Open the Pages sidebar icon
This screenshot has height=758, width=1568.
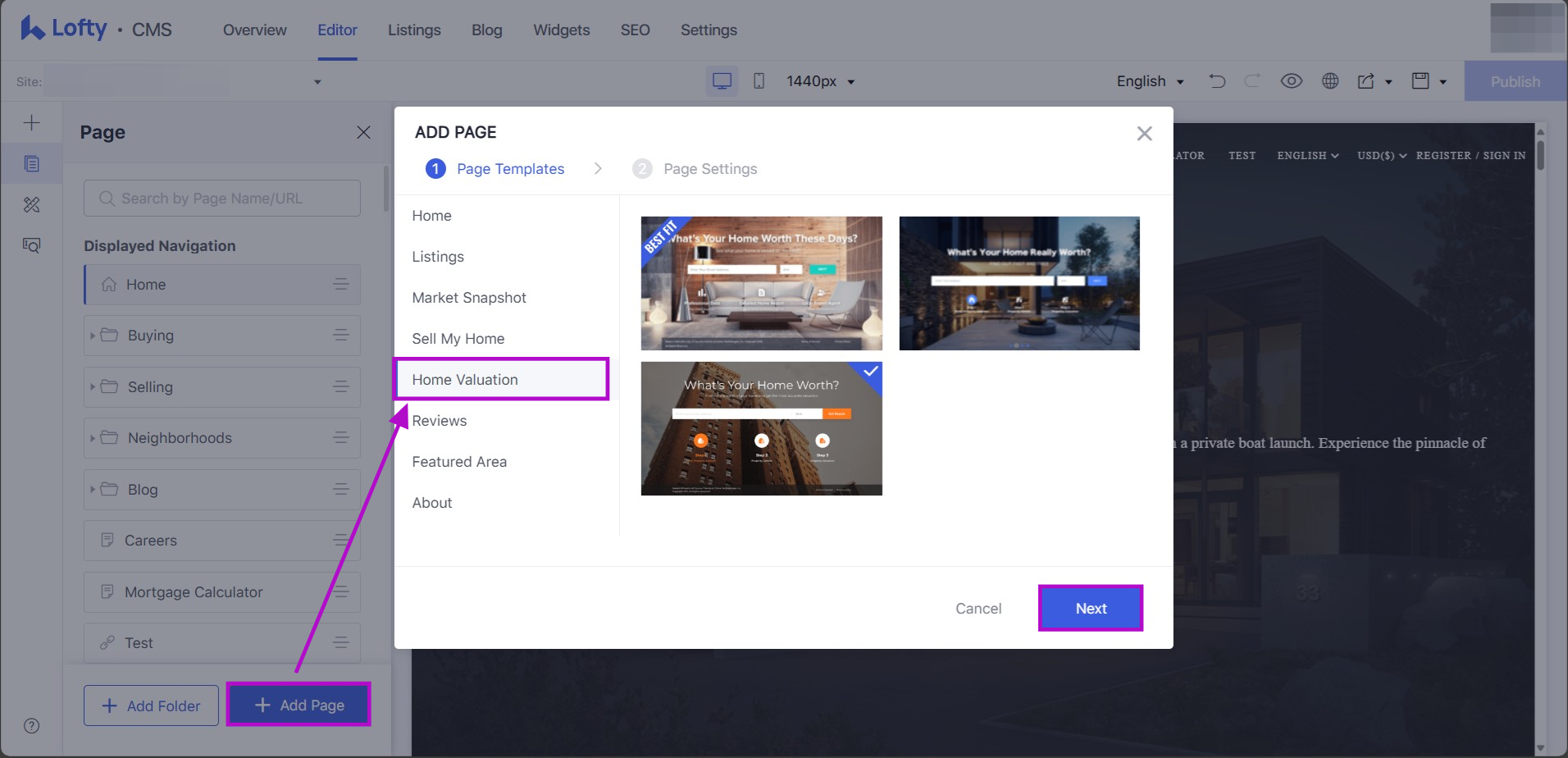(x=31, y=164)
